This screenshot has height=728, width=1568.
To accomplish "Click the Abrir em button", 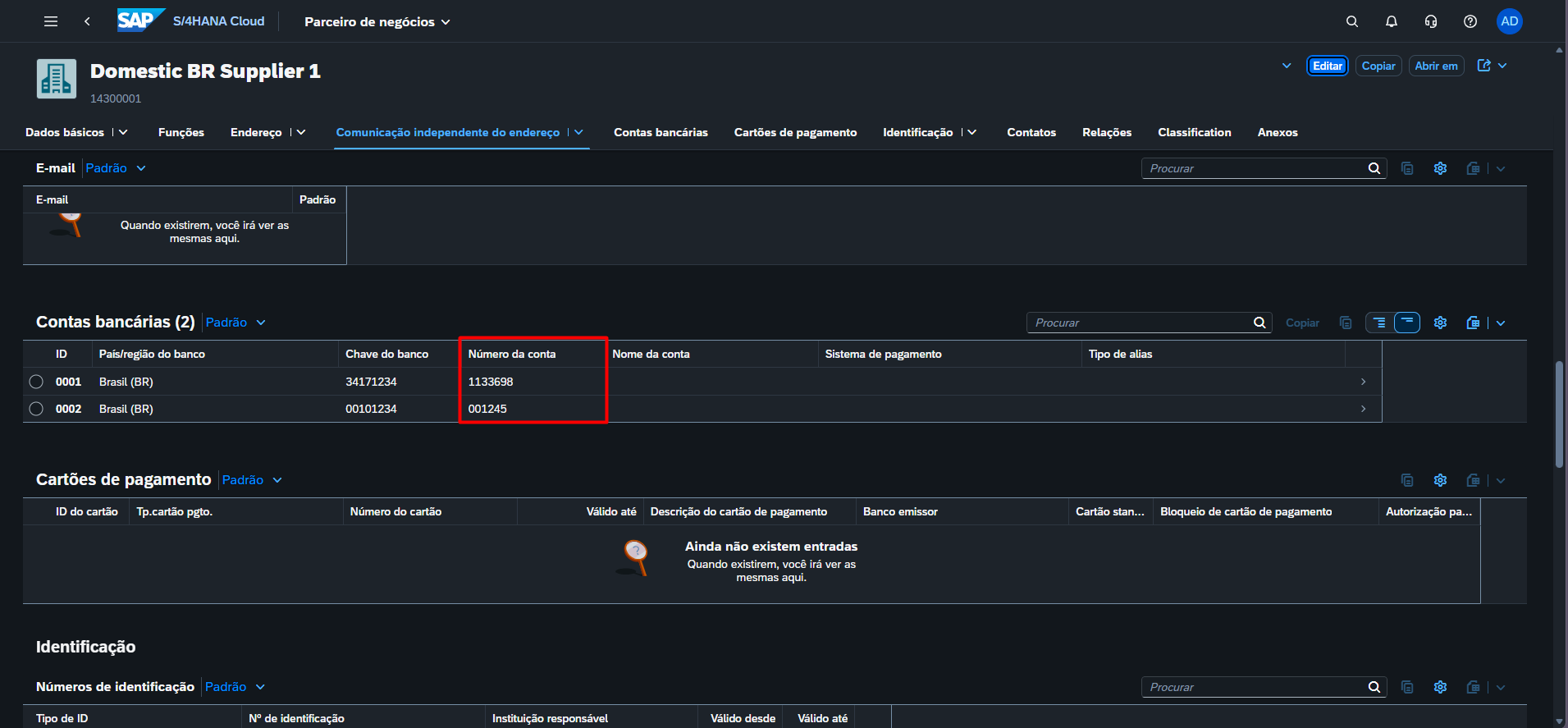I will click(1437, 66).
